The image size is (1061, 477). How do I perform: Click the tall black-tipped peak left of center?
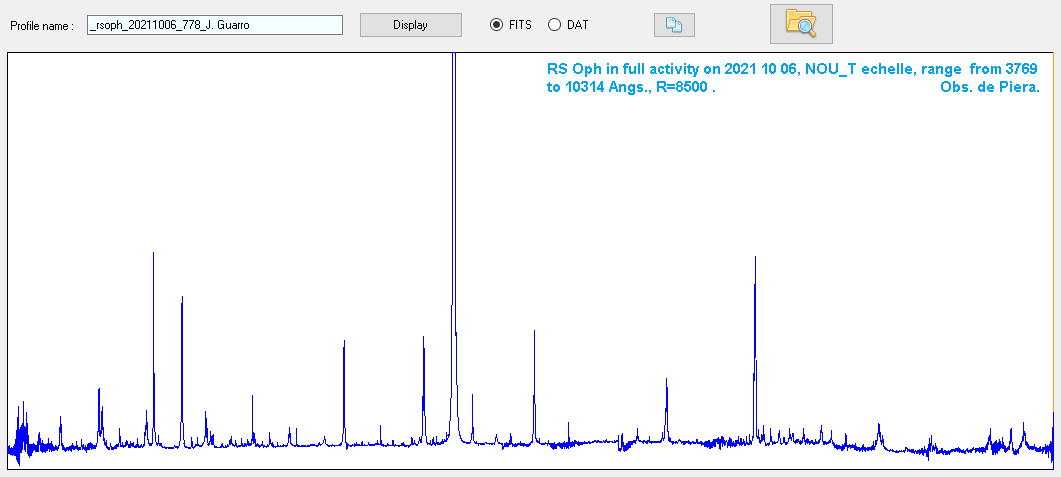pos(153,300)
